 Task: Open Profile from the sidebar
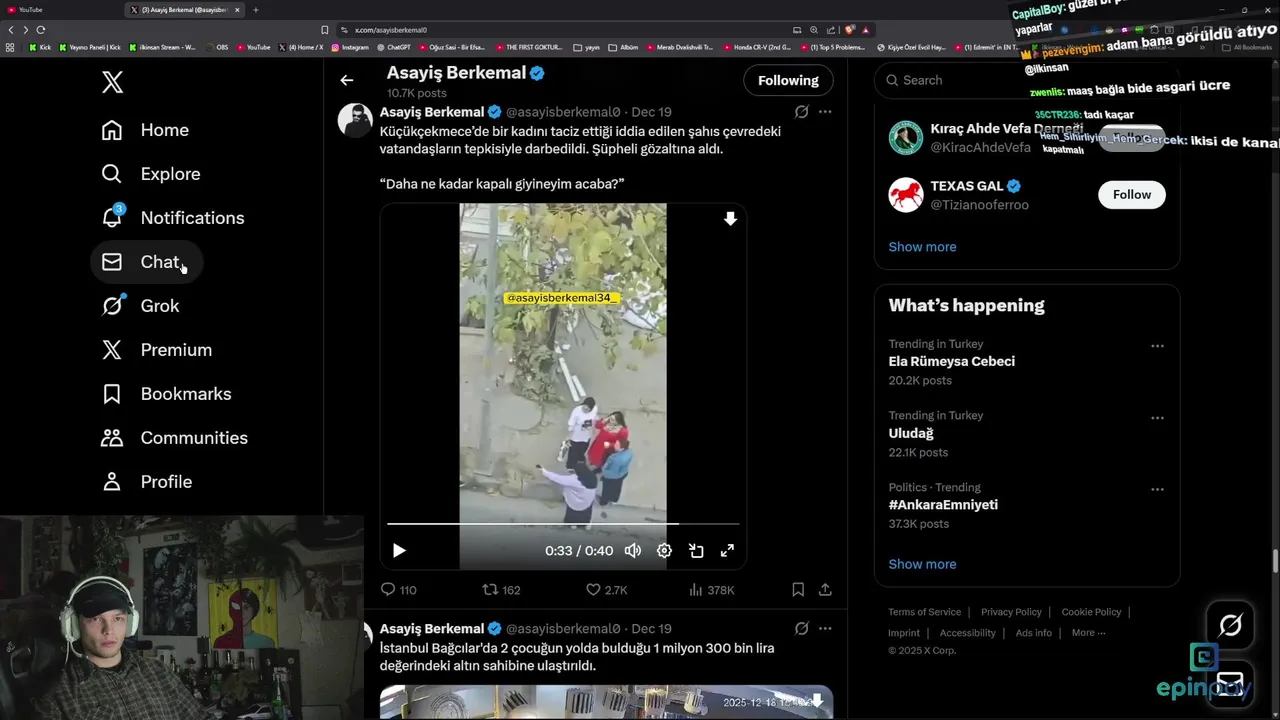point(147,482)
